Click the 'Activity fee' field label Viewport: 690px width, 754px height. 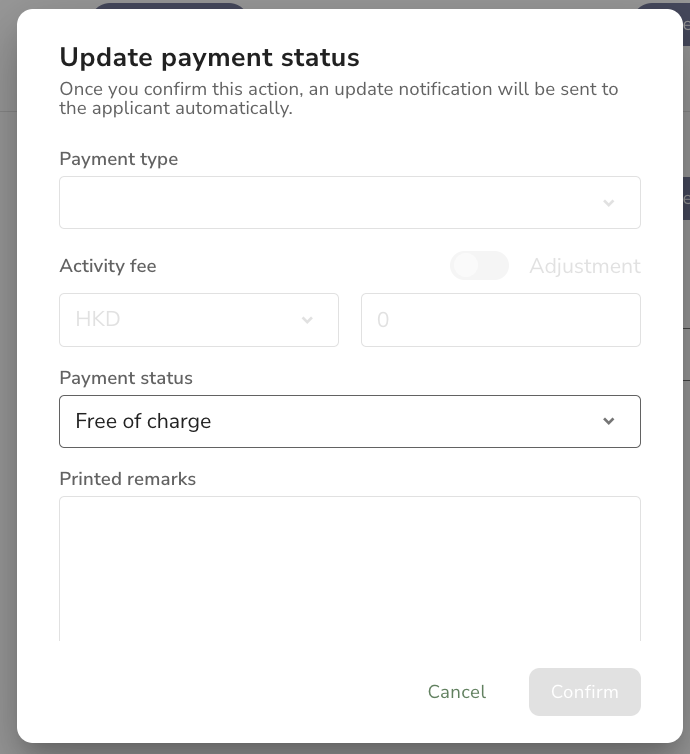pos(108,266)
